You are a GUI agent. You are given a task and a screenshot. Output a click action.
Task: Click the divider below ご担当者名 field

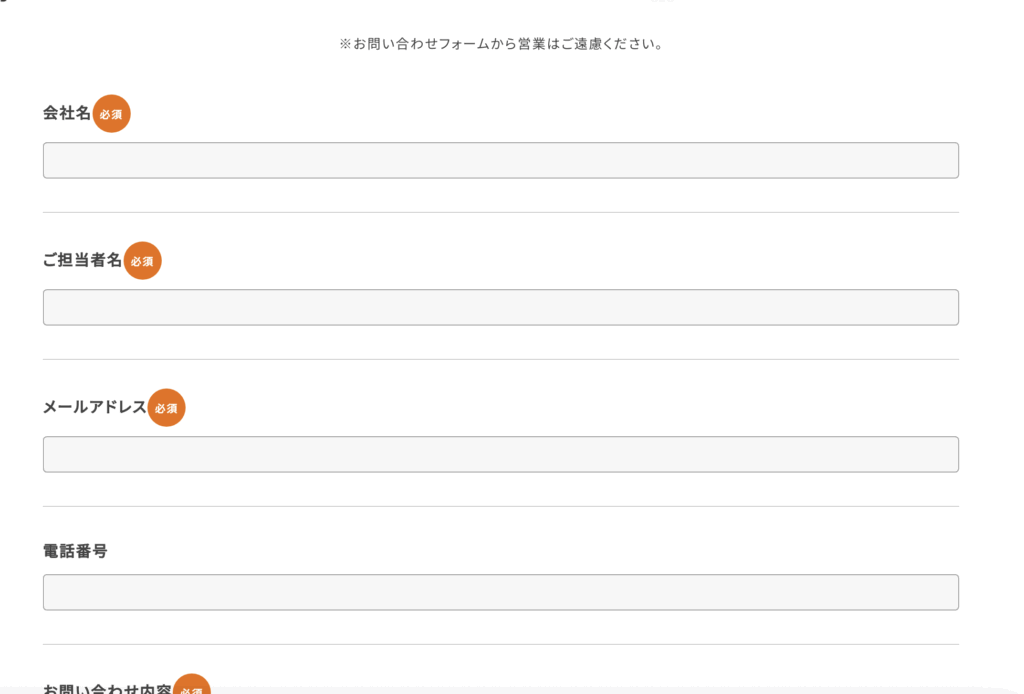coord(500,359)
